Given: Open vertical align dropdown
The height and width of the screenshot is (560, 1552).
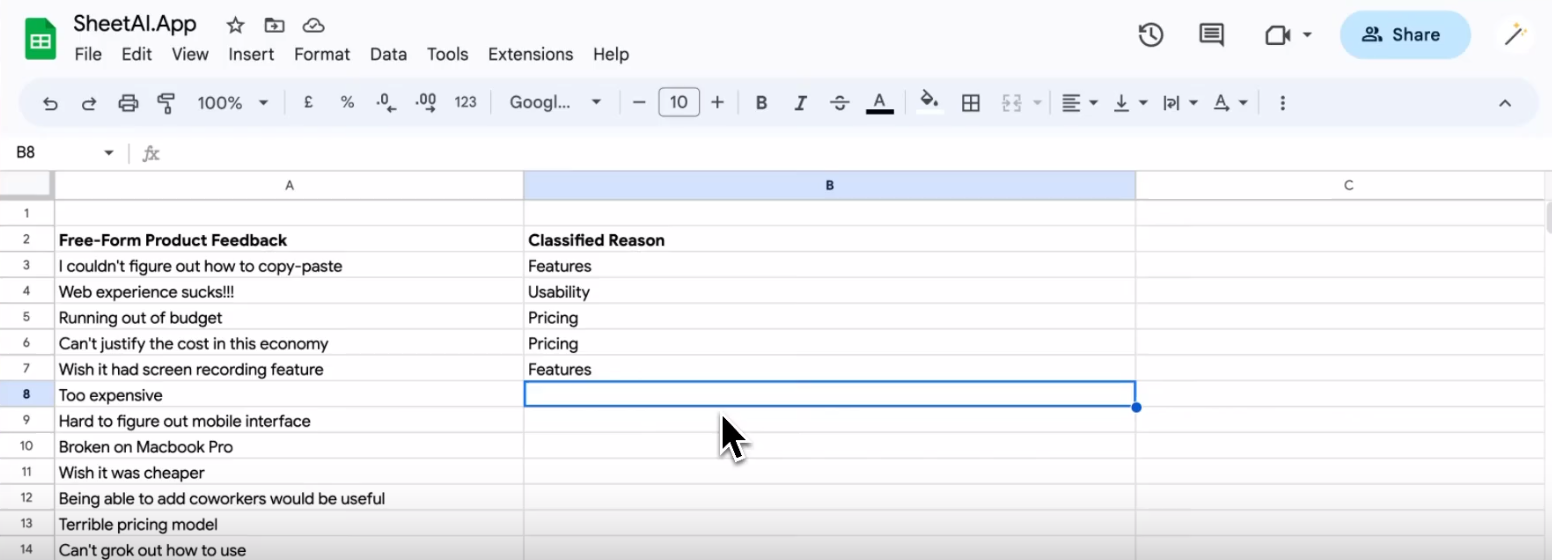Looking at the screenshot, I should click(x=1130, y=102).
